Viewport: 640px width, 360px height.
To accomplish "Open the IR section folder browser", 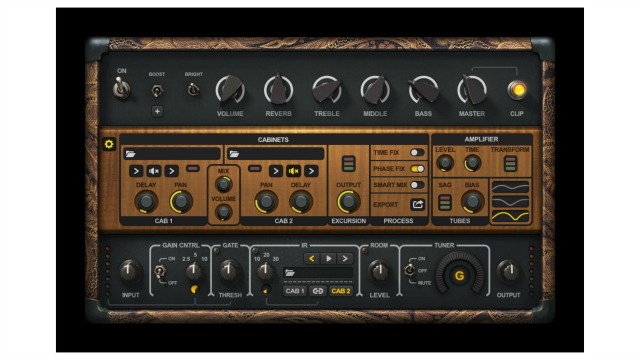I will point(290,273).
